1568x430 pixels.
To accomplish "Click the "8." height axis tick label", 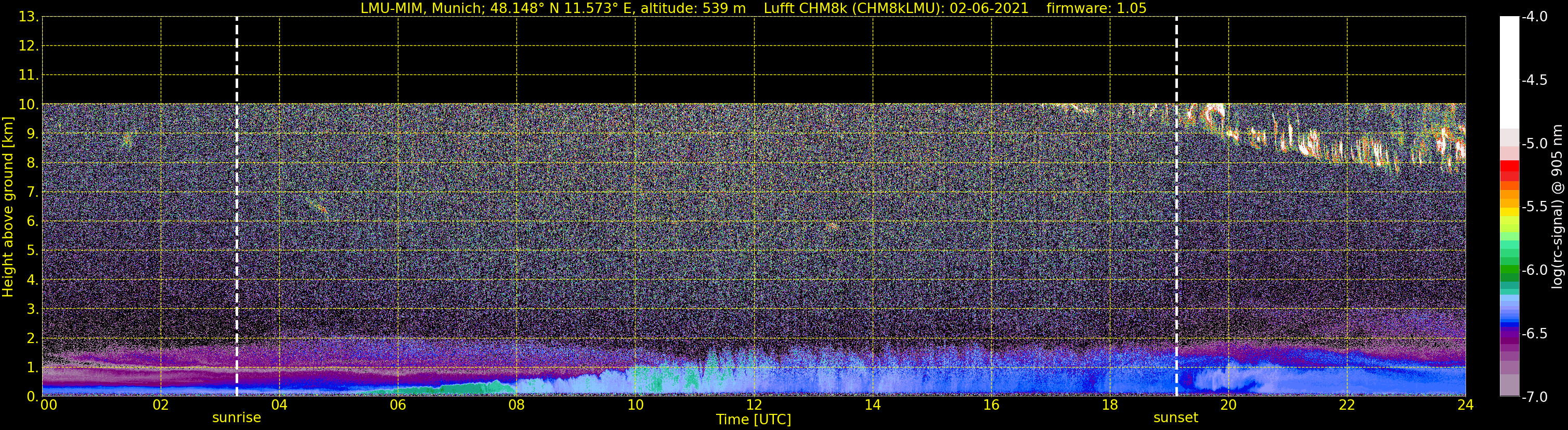I will coord(32,163).
